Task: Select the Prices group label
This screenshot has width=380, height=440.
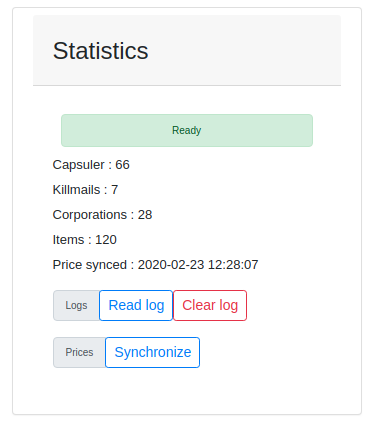Action: pos(79,352)
